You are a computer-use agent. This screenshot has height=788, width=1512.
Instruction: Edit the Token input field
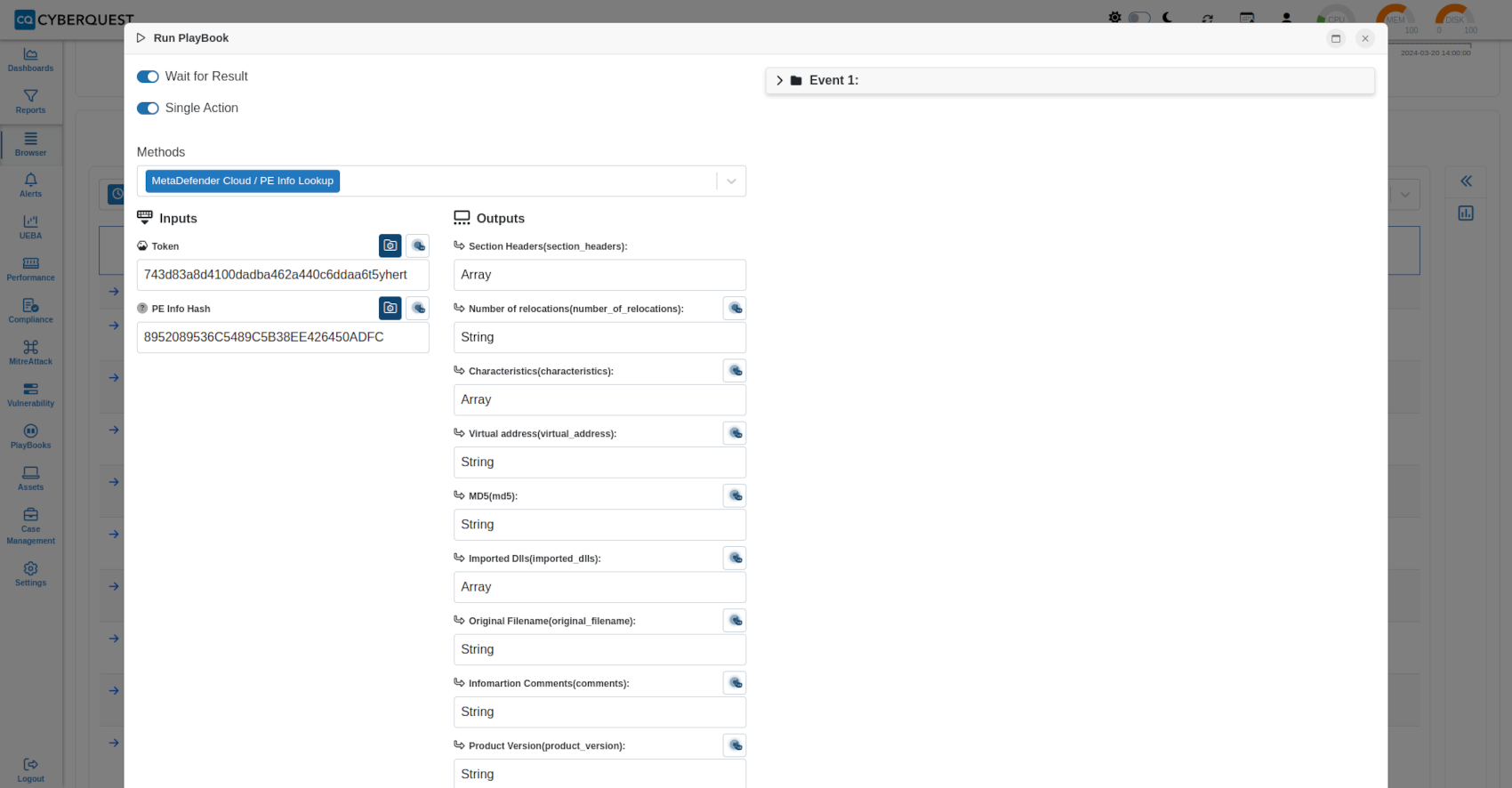point(283,275)
